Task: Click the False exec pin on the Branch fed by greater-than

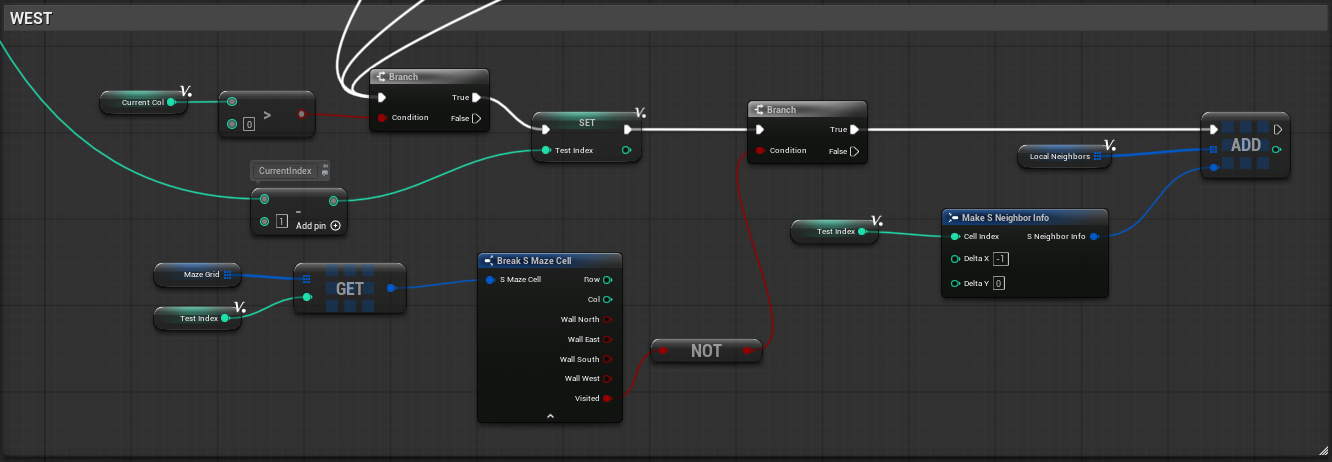Action: click(x=476, y=118)
